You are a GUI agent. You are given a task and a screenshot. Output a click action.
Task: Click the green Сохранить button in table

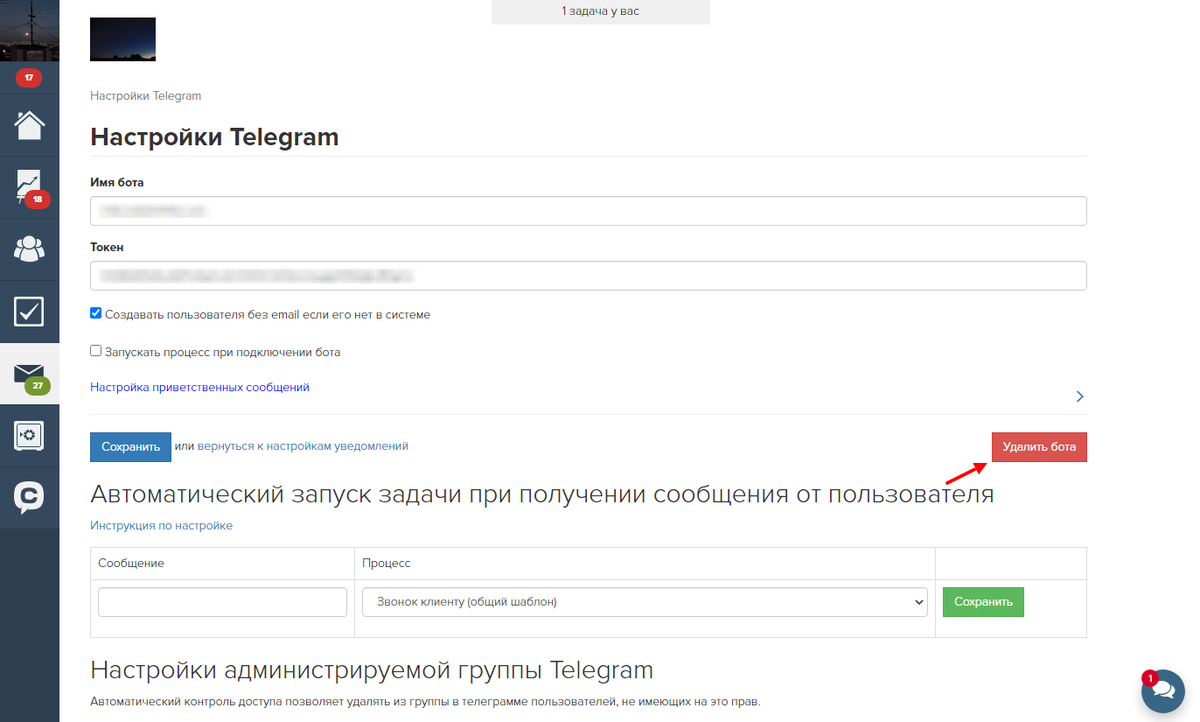(x=983, y=602)
